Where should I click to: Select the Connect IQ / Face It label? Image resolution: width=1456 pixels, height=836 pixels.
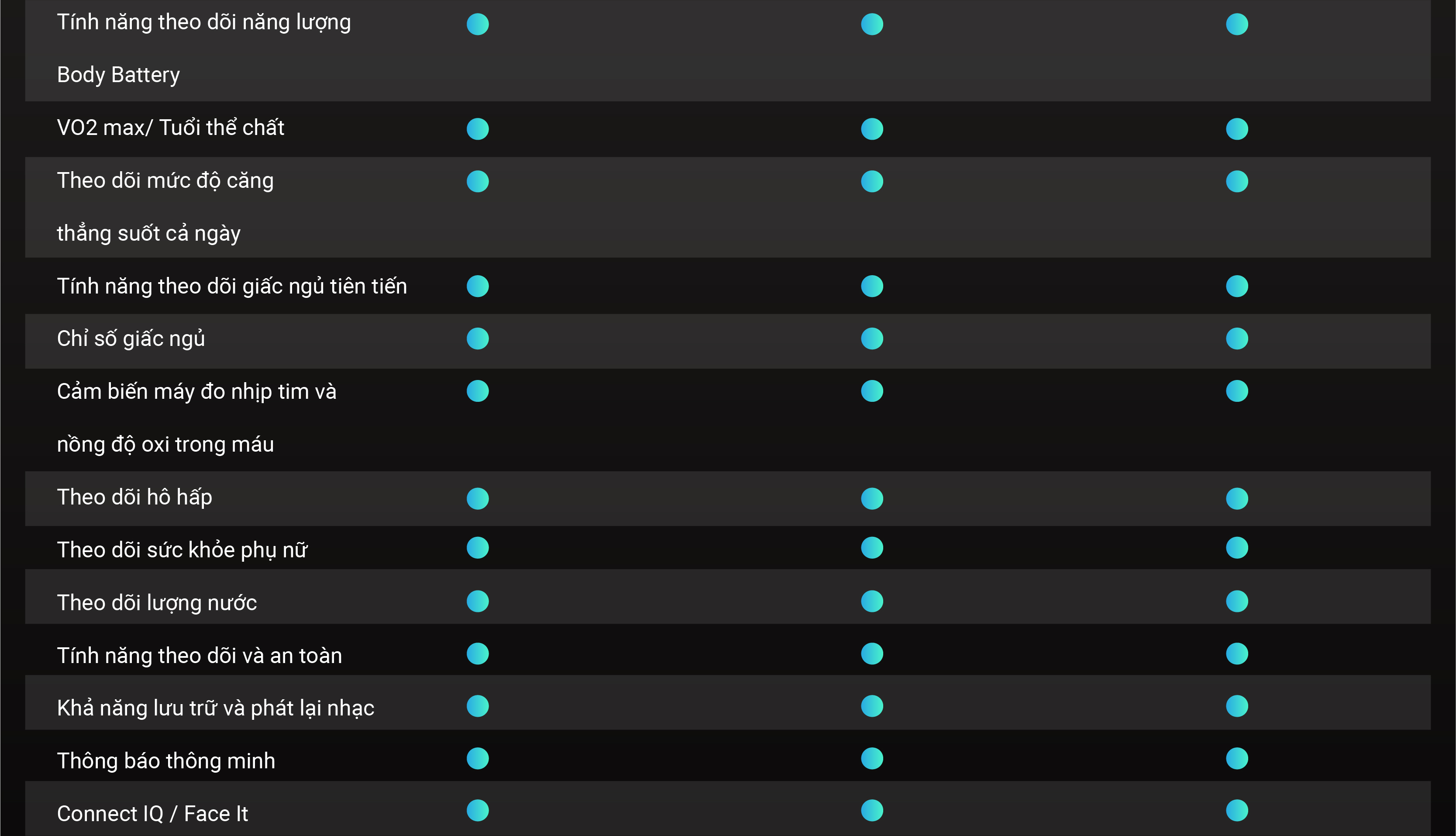point(153,814)
